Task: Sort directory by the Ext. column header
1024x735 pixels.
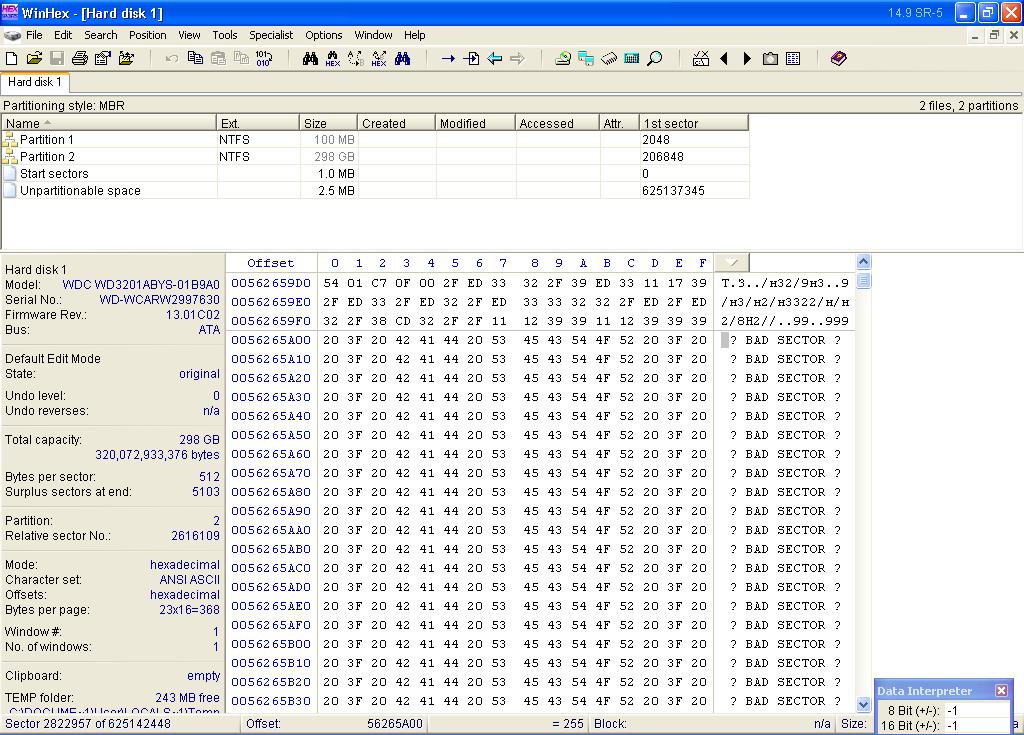Action: [x=258, y=123]
